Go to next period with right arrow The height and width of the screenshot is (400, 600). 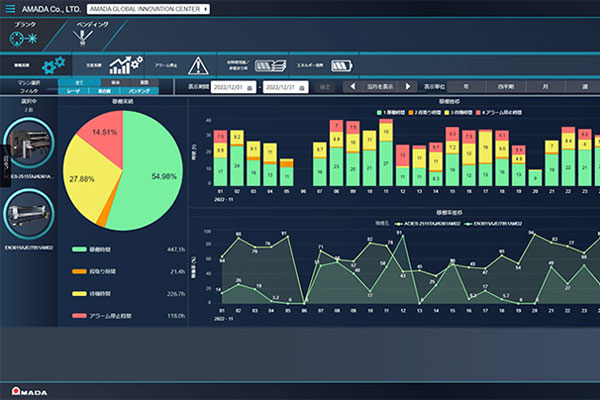click(x=408, y=87)
